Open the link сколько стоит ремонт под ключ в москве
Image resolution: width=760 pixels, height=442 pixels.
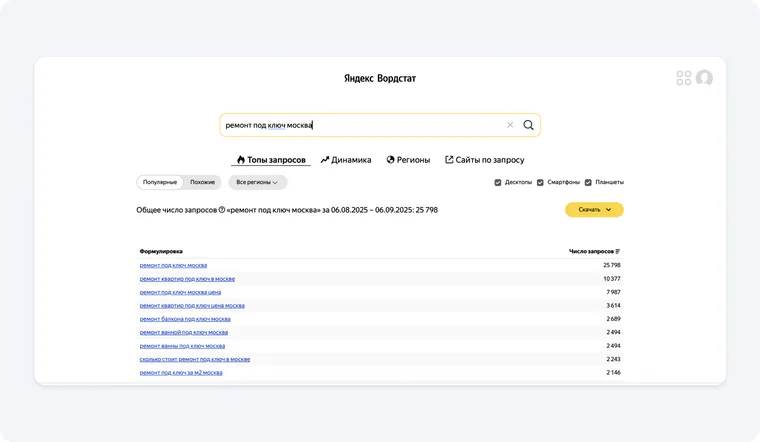pos(195,359)
